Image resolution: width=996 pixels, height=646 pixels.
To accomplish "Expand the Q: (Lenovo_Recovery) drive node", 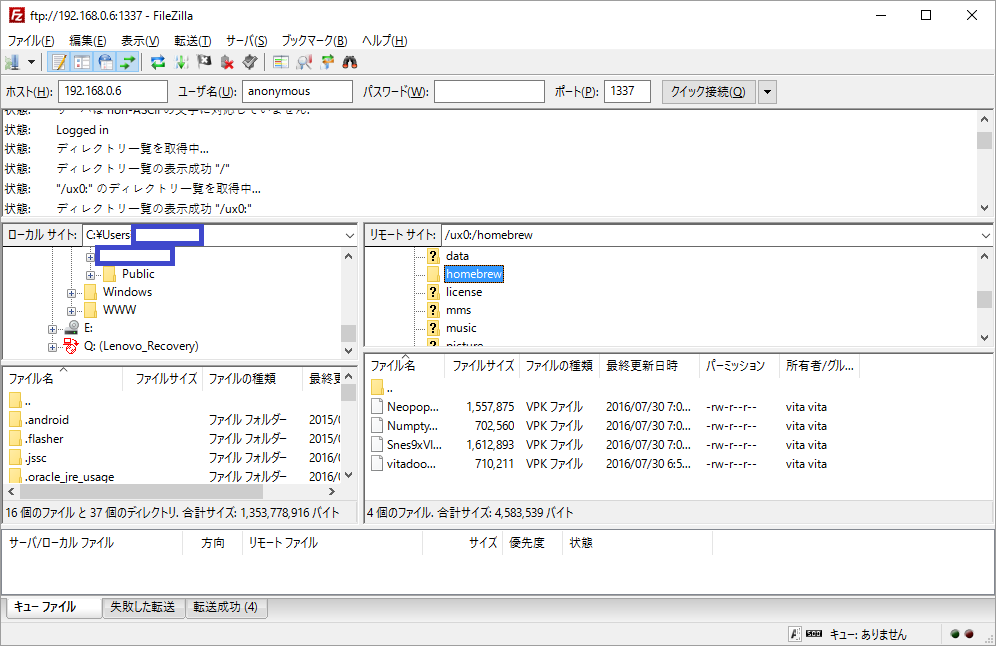I will click(x=52, y=347).
